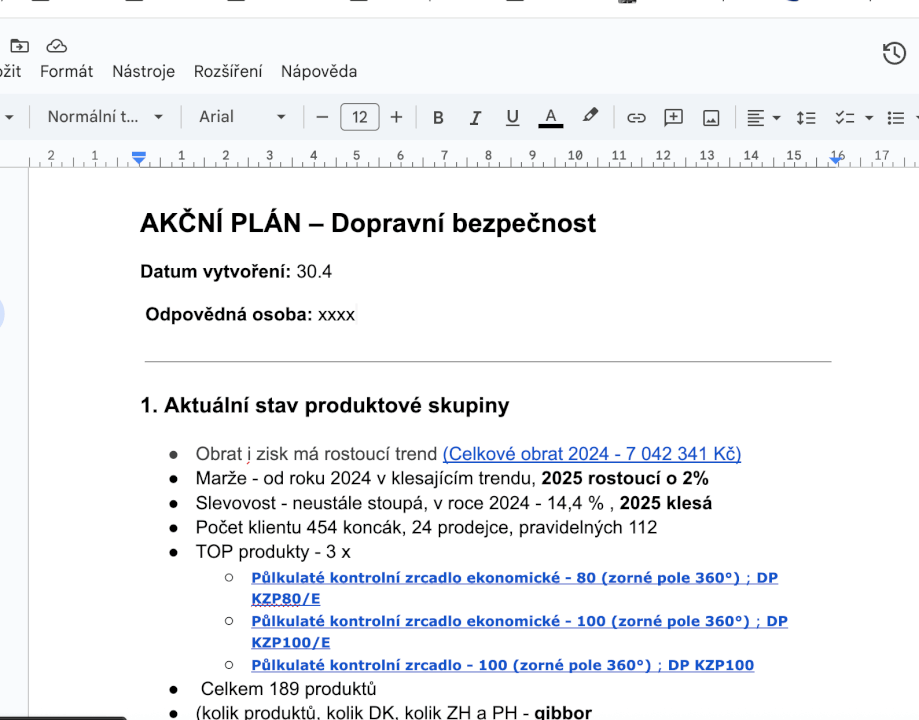
Task: Decrease font size with the minus icon
Action: click(x=321, y=117)
